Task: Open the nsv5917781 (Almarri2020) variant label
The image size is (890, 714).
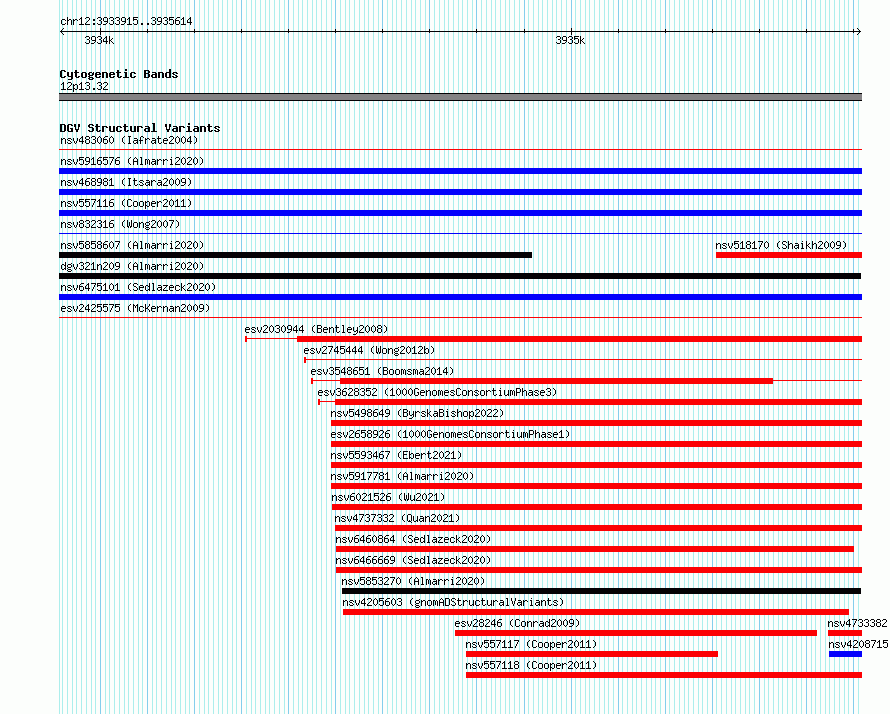Action: pyautogui.click(x=402, y=476)
